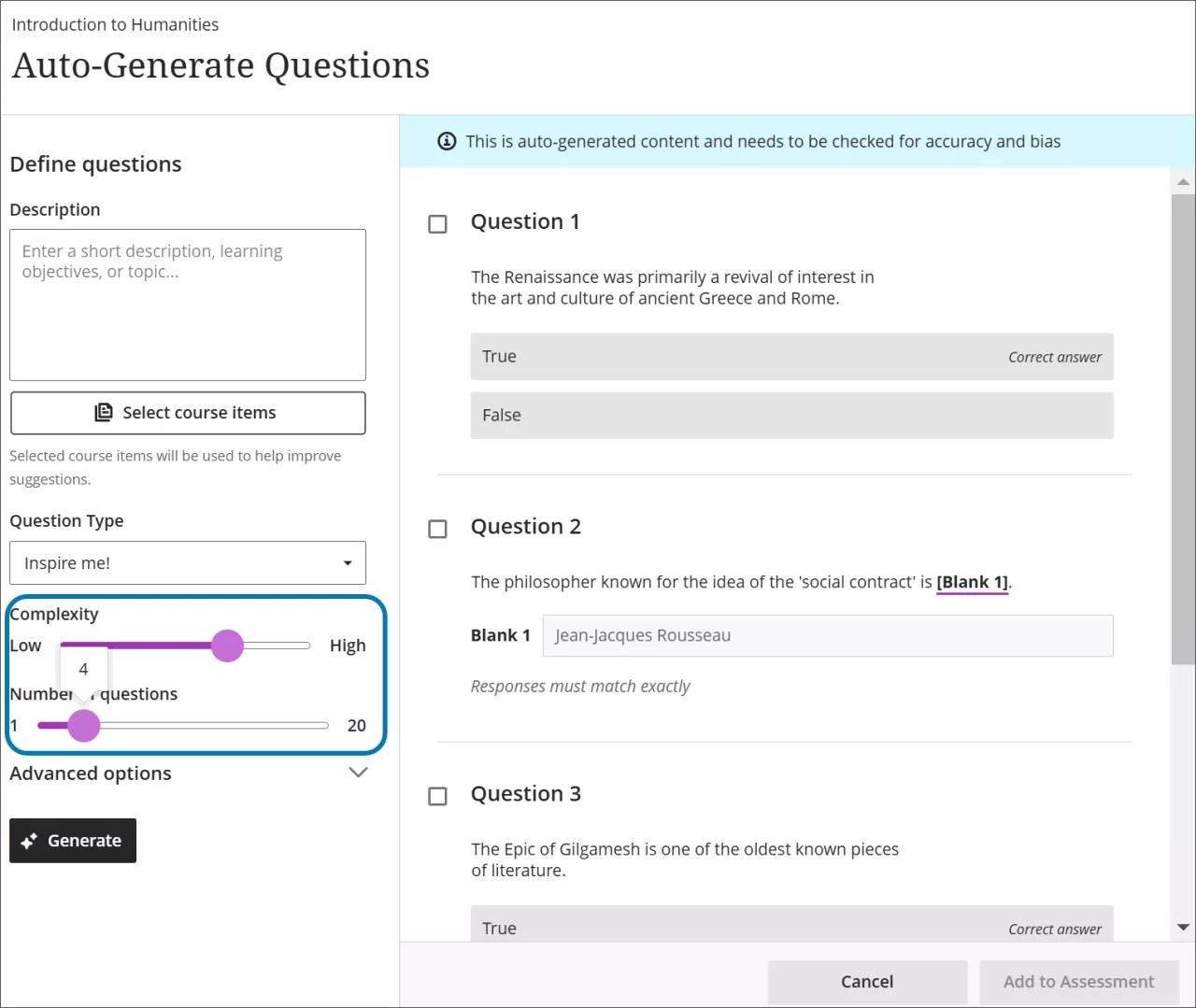Click the sparkle icon on the Generate button
The width and height of the screenshot is (1196, 1008).
pyautogui.click(x=31, y=840)
